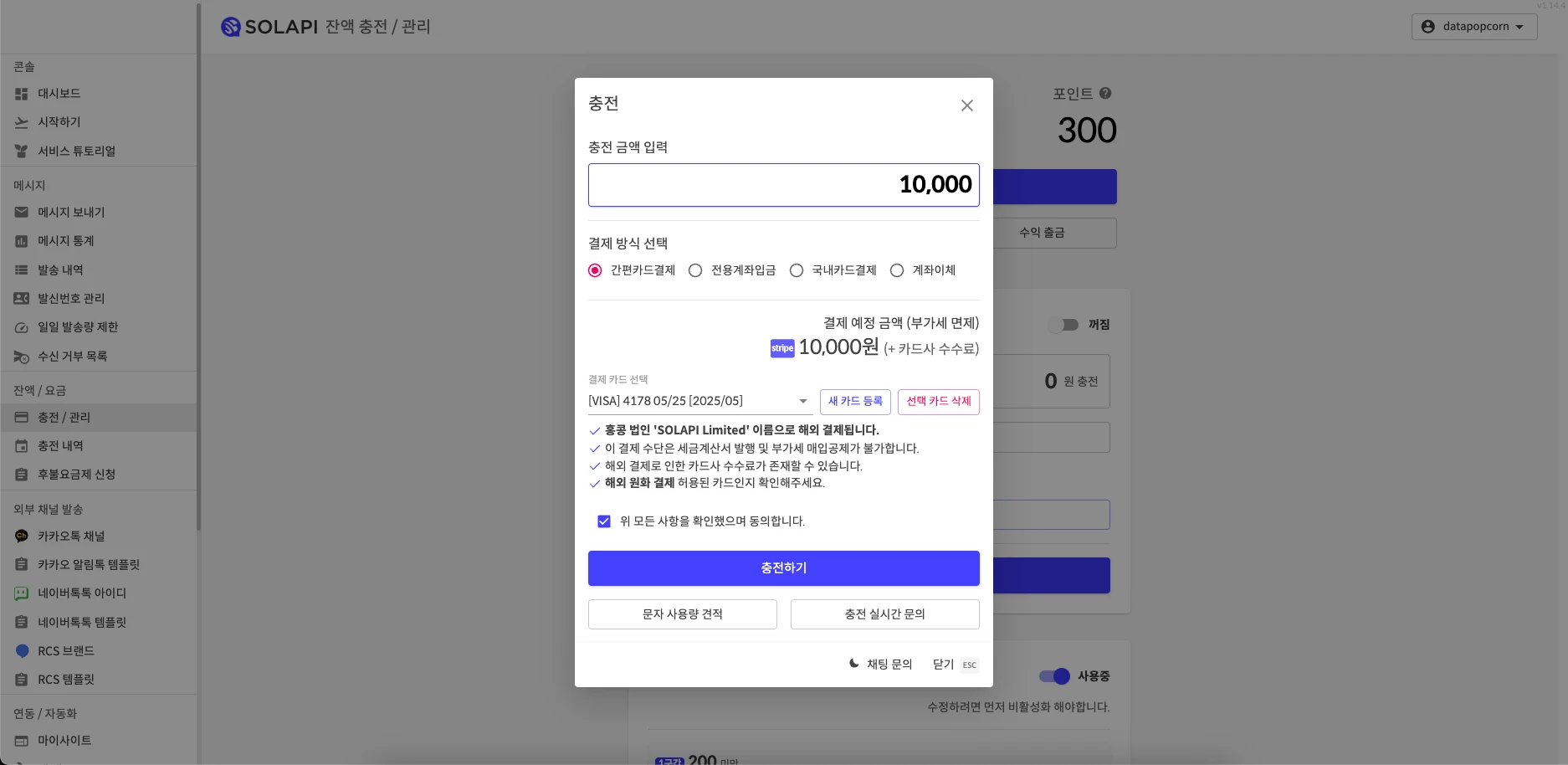
Task: Click the 마이사이트 window icon
Action: [x=22, y=741]
